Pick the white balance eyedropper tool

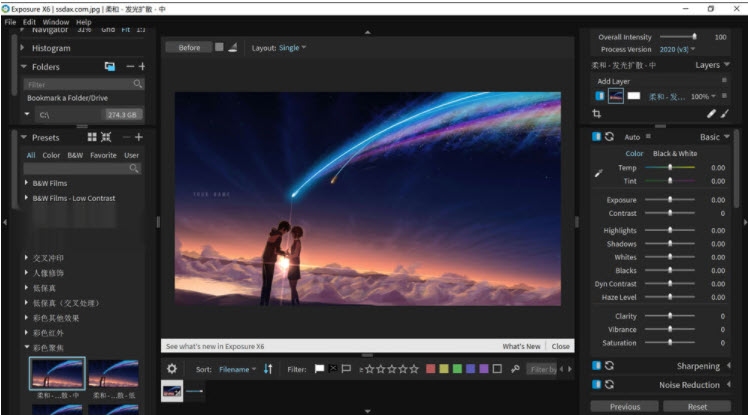tap(599, 173)
